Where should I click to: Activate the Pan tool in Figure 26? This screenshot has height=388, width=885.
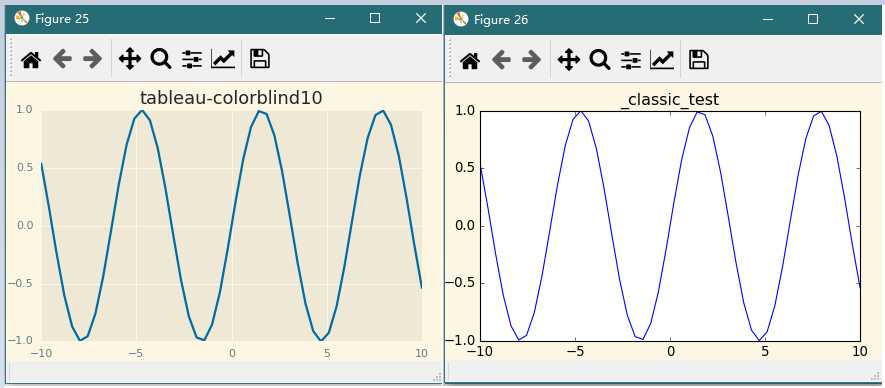[x=568, y=59]
